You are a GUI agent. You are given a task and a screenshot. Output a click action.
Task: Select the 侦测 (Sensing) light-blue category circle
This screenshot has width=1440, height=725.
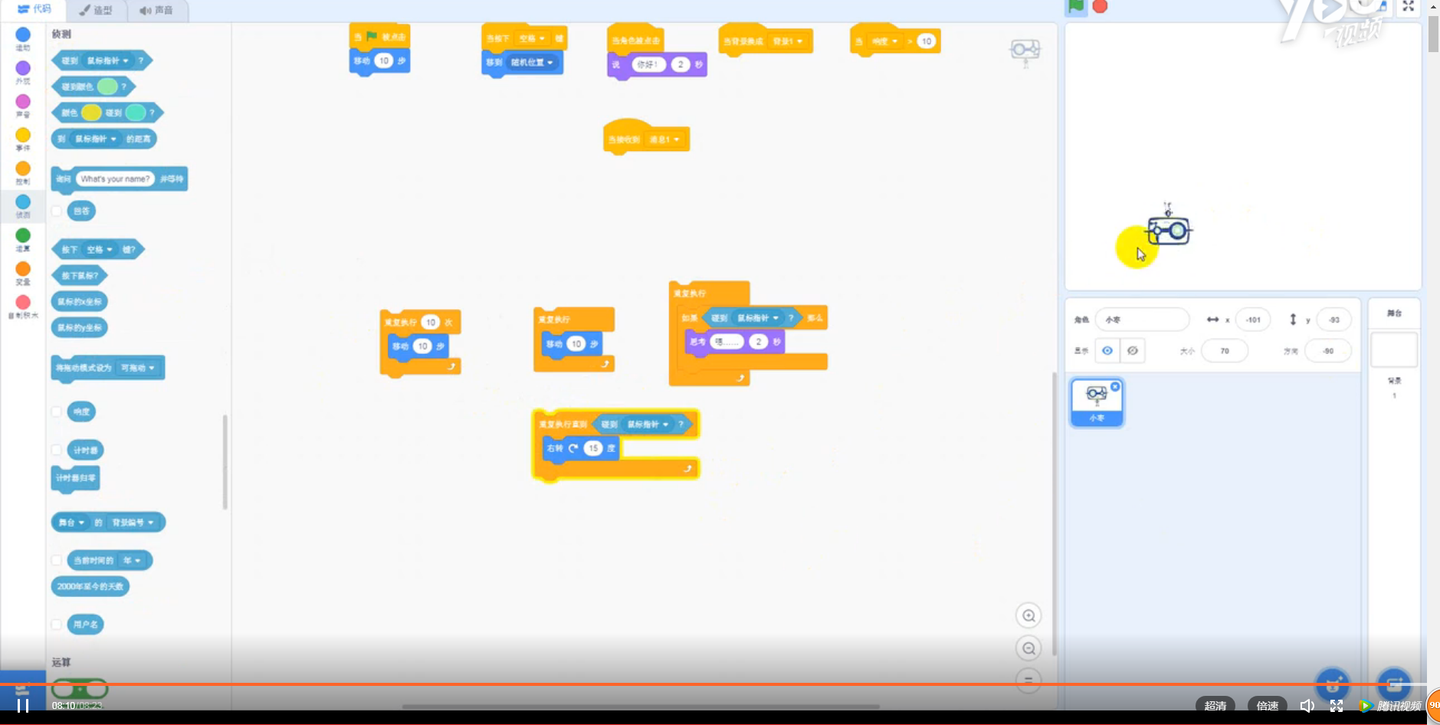(x=23, y=202)
